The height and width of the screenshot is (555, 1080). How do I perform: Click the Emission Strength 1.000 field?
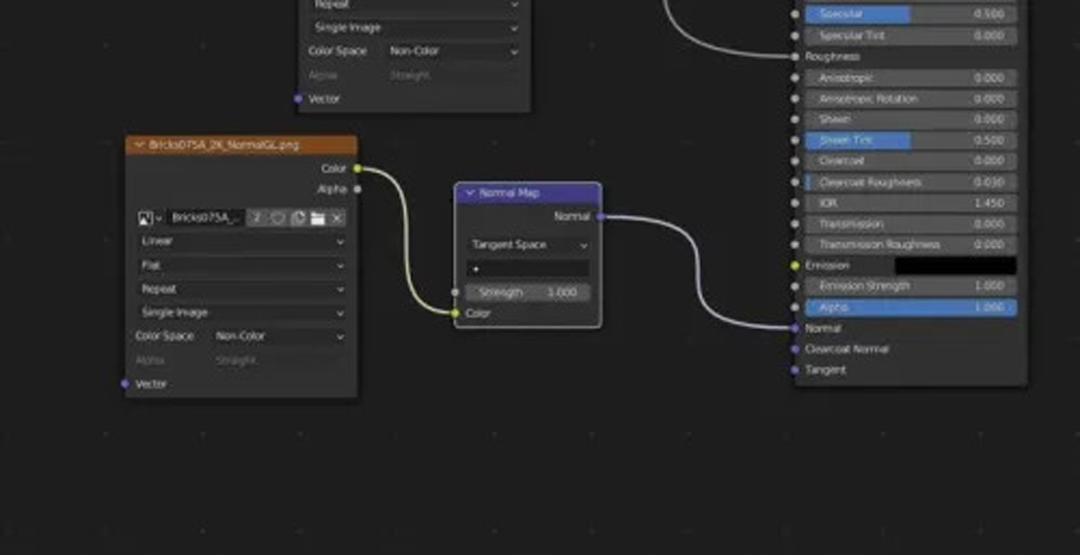911,286
